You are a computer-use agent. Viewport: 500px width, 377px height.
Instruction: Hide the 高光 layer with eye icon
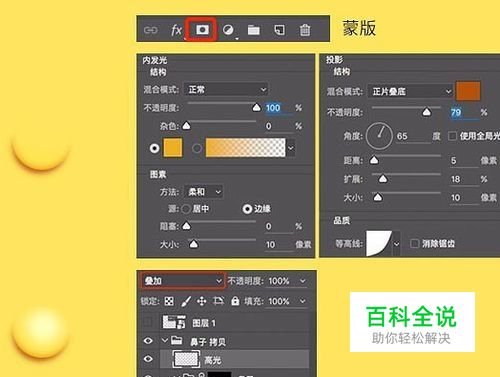[x=148, y=359]
